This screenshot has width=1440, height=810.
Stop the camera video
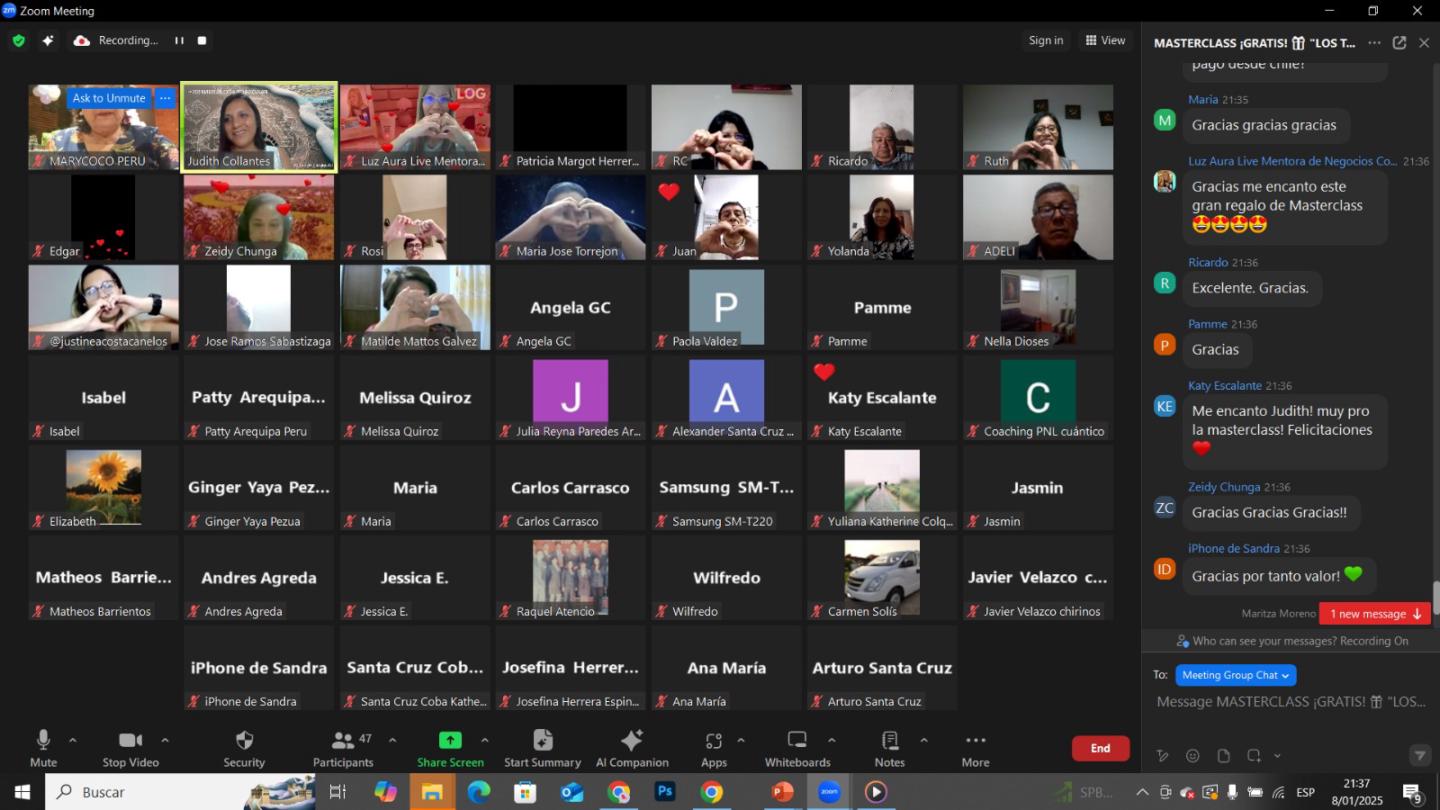pos(130,749)
